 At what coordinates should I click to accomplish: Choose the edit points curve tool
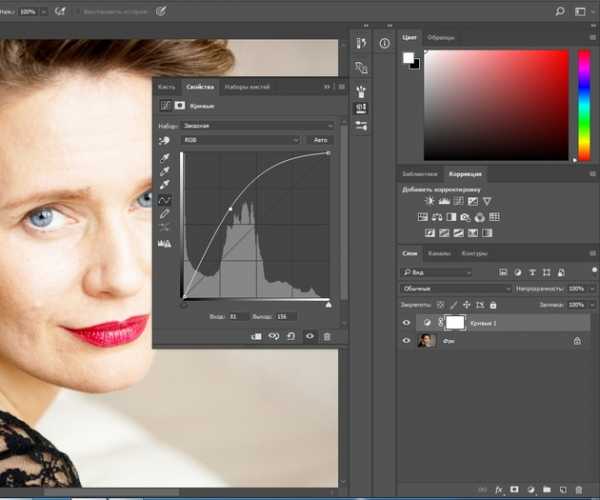(x=165, y=200)
